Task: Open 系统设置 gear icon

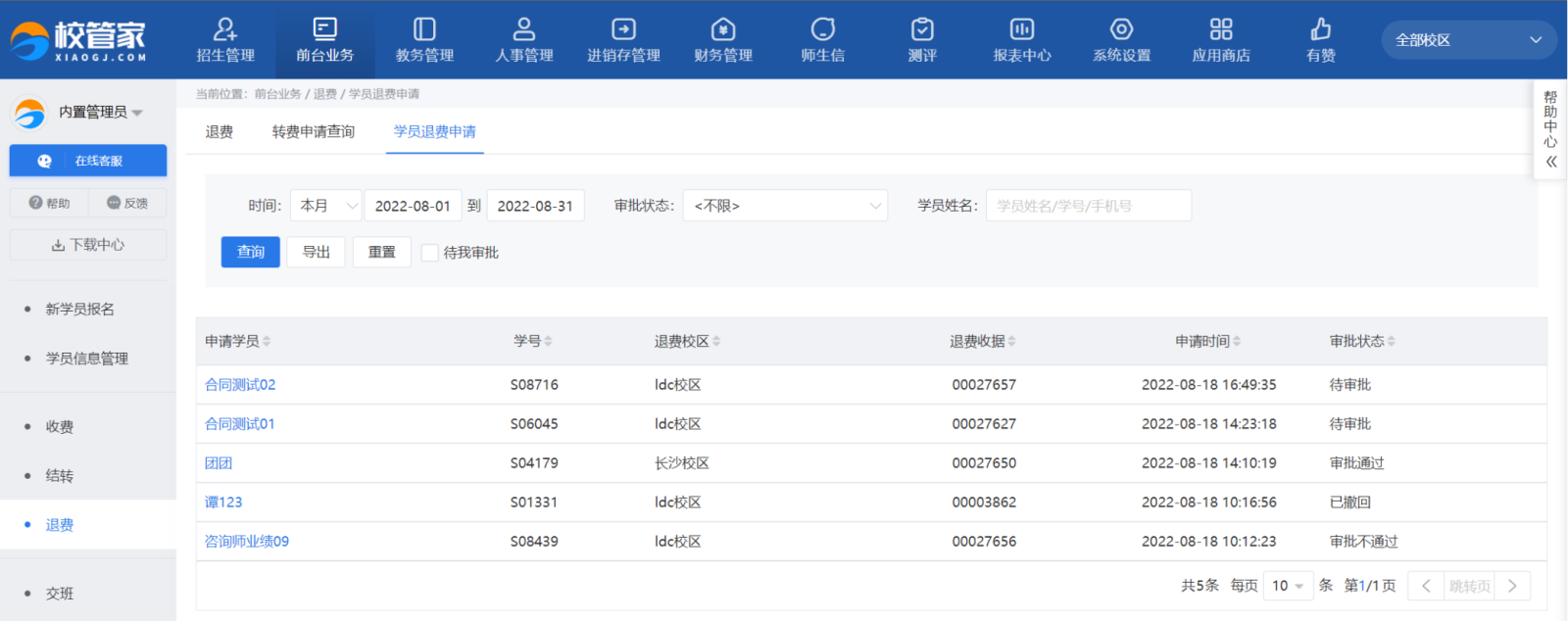Action: (1122, 29)
